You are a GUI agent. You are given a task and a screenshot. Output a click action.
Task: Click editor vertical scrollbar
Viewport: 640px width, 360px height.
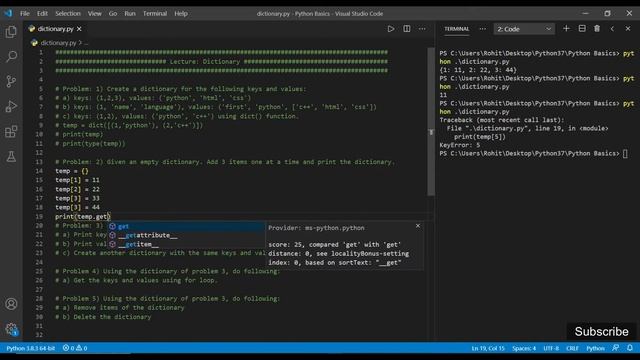(x=431, y=122)
